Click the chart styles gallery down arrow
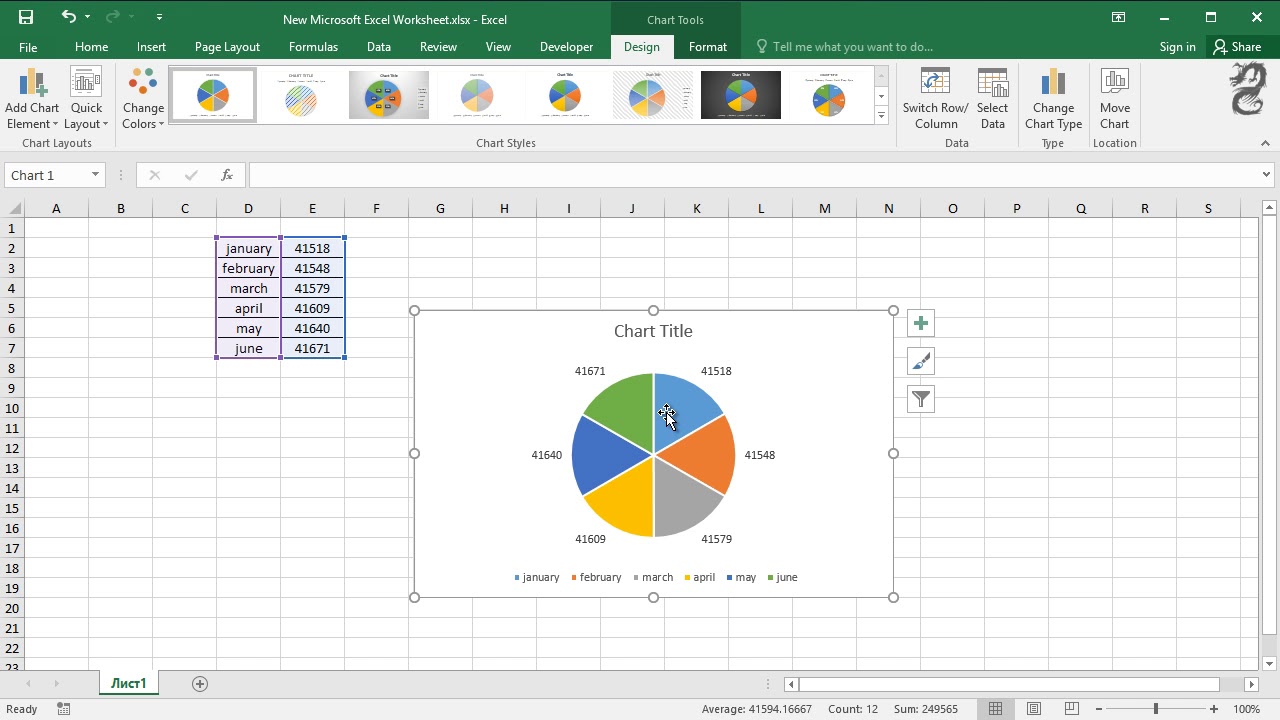This screenshot has width=1280, height=720. [x=881, y=96]
